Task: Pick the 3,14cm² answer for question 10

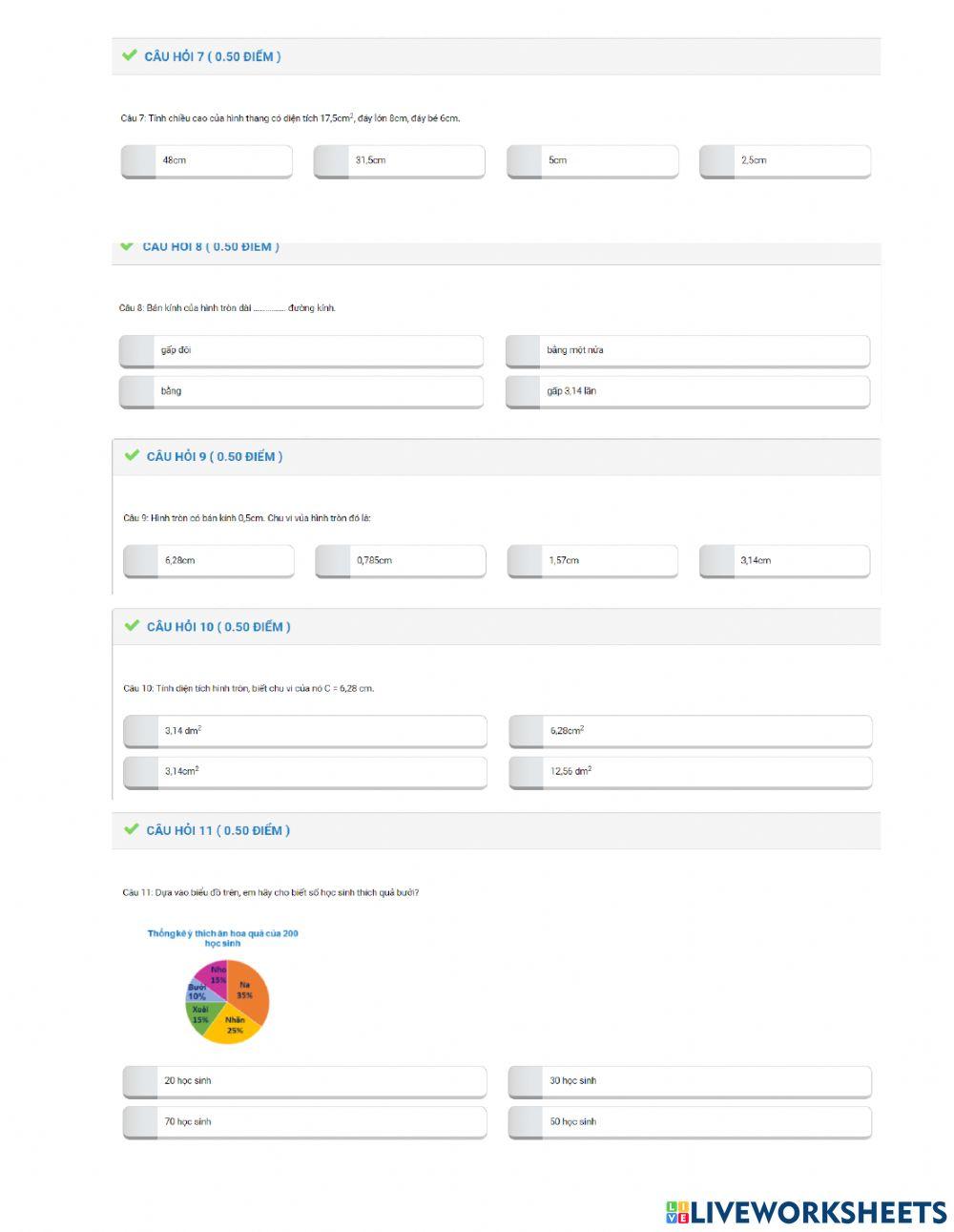Action: [304, 772]
